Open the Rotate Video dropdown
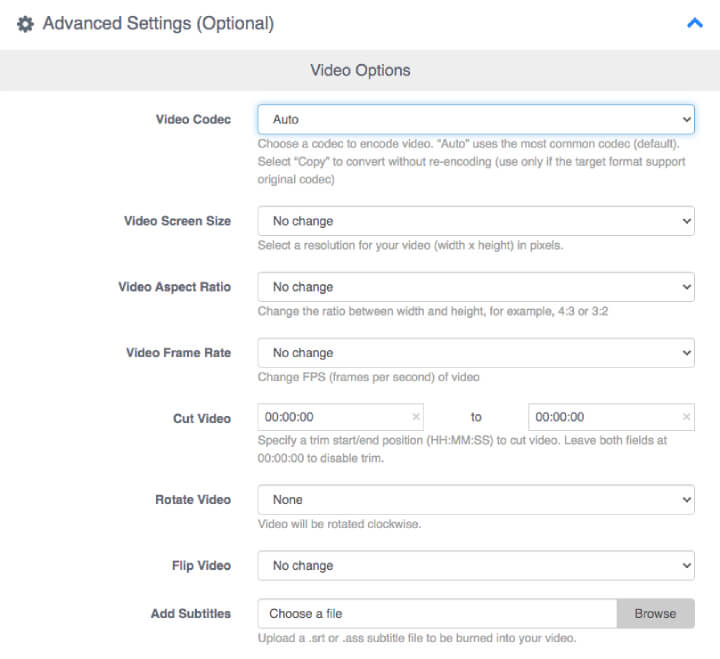 (x=476, y=499)
